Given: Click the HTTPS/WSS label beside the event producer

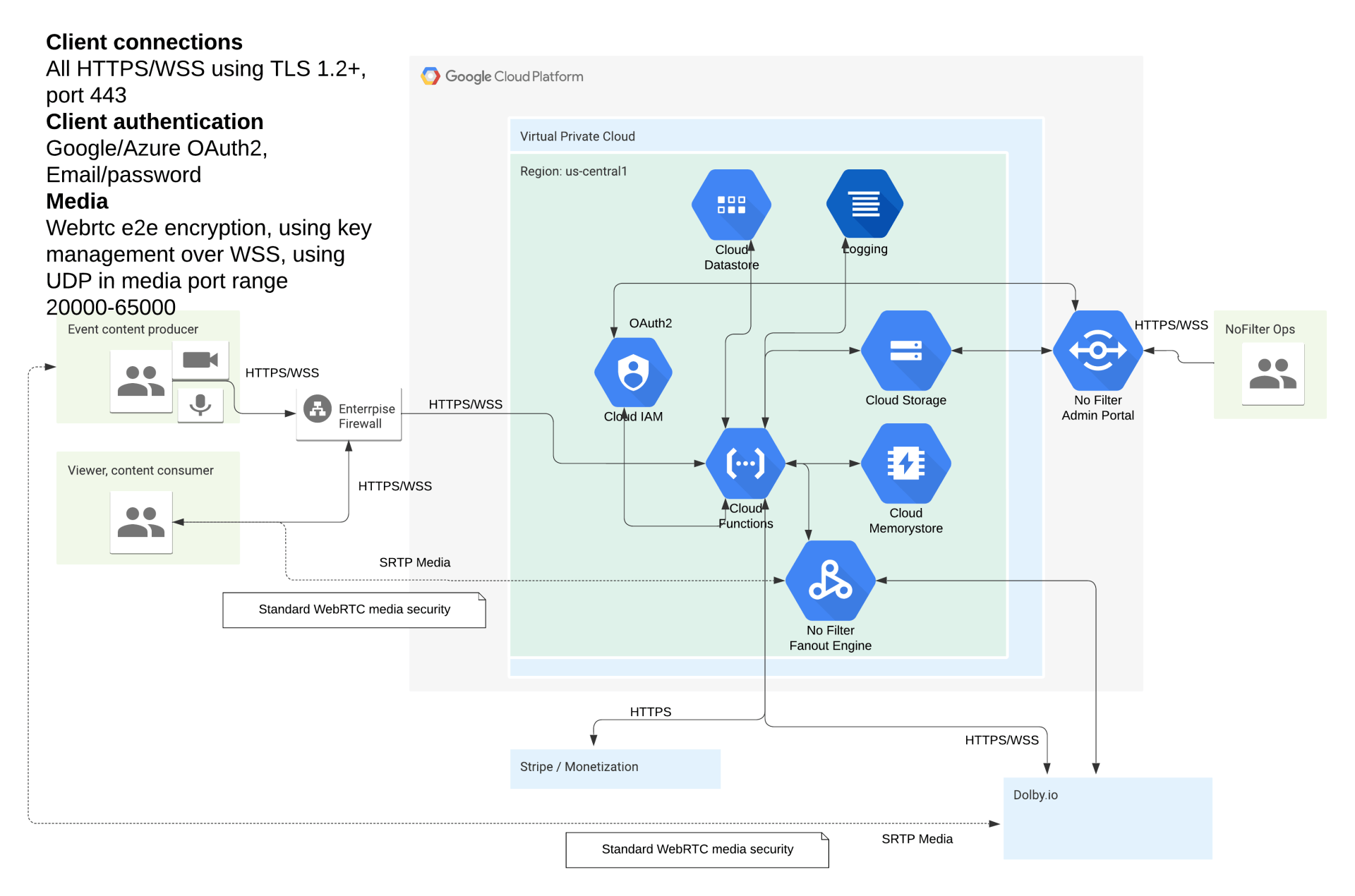Looking at the screenshot, I should 282,373.
